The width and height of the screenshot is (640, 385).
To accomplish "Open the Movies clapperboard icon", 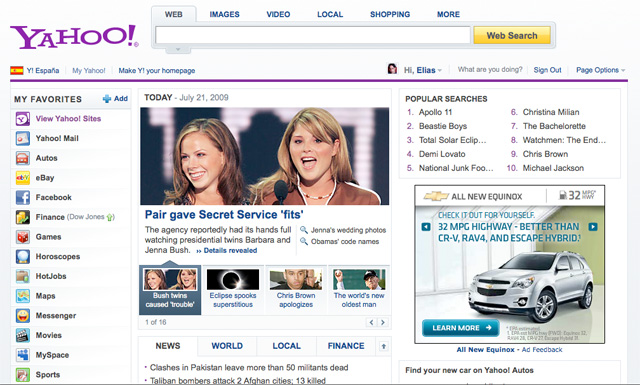I will pyautogui.click(x=22, y=335).
